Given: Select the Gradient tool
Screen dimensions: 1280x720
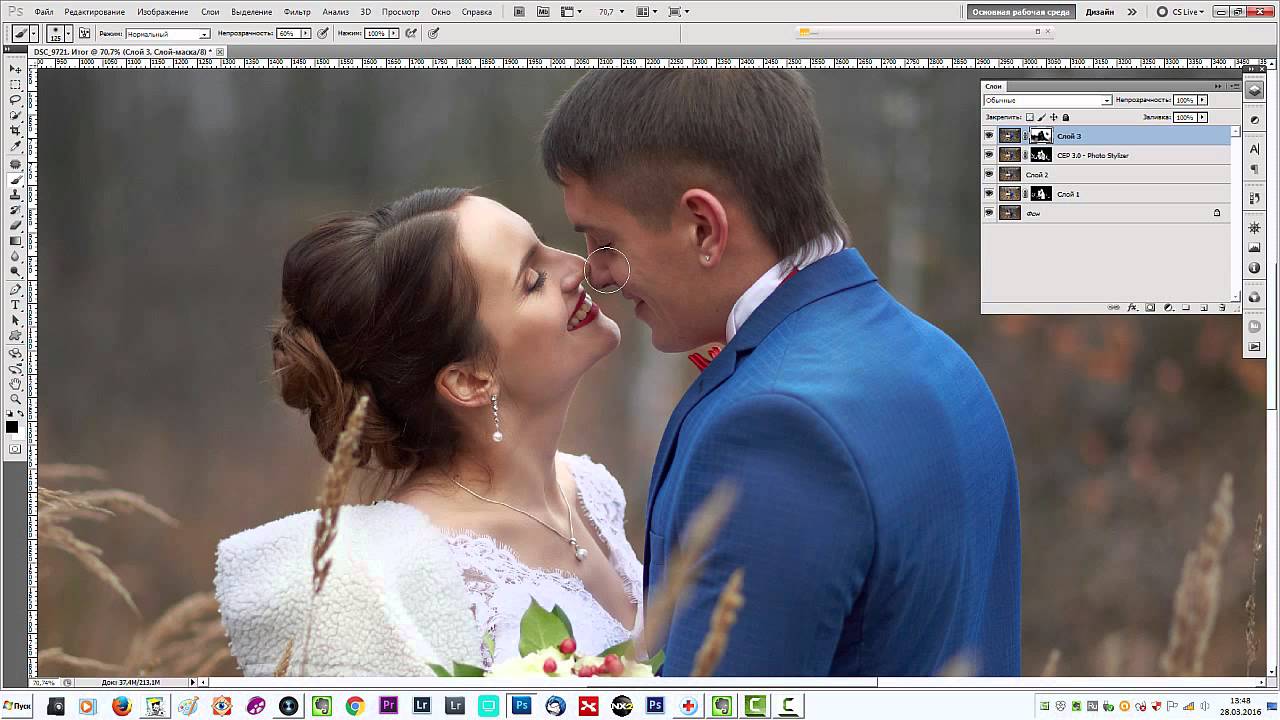Looking at the screenshot, I should pyautogui.click(x=16, y=241).
